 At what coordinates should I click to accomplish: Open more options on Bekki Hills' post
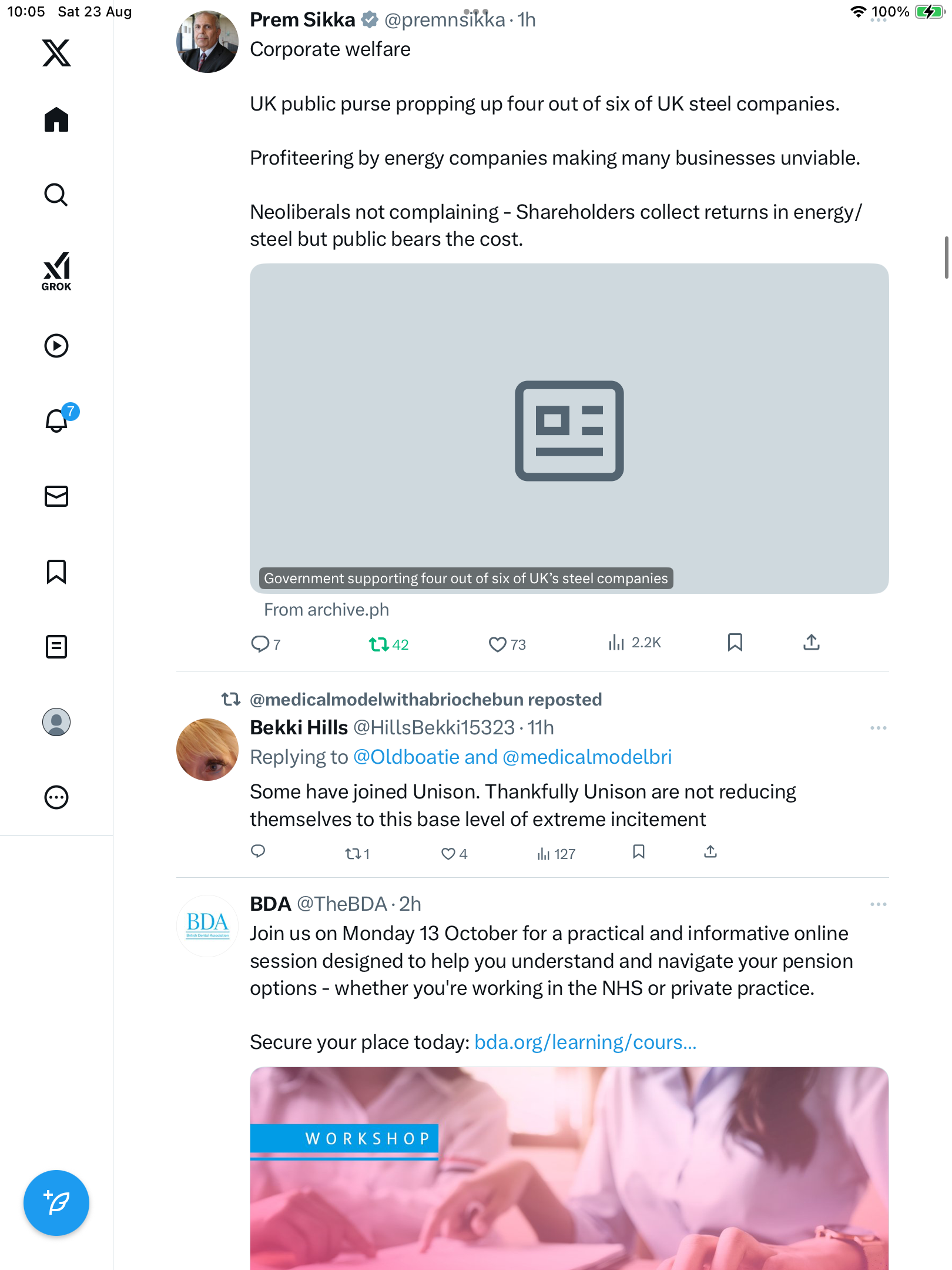(x=878, y=728)
